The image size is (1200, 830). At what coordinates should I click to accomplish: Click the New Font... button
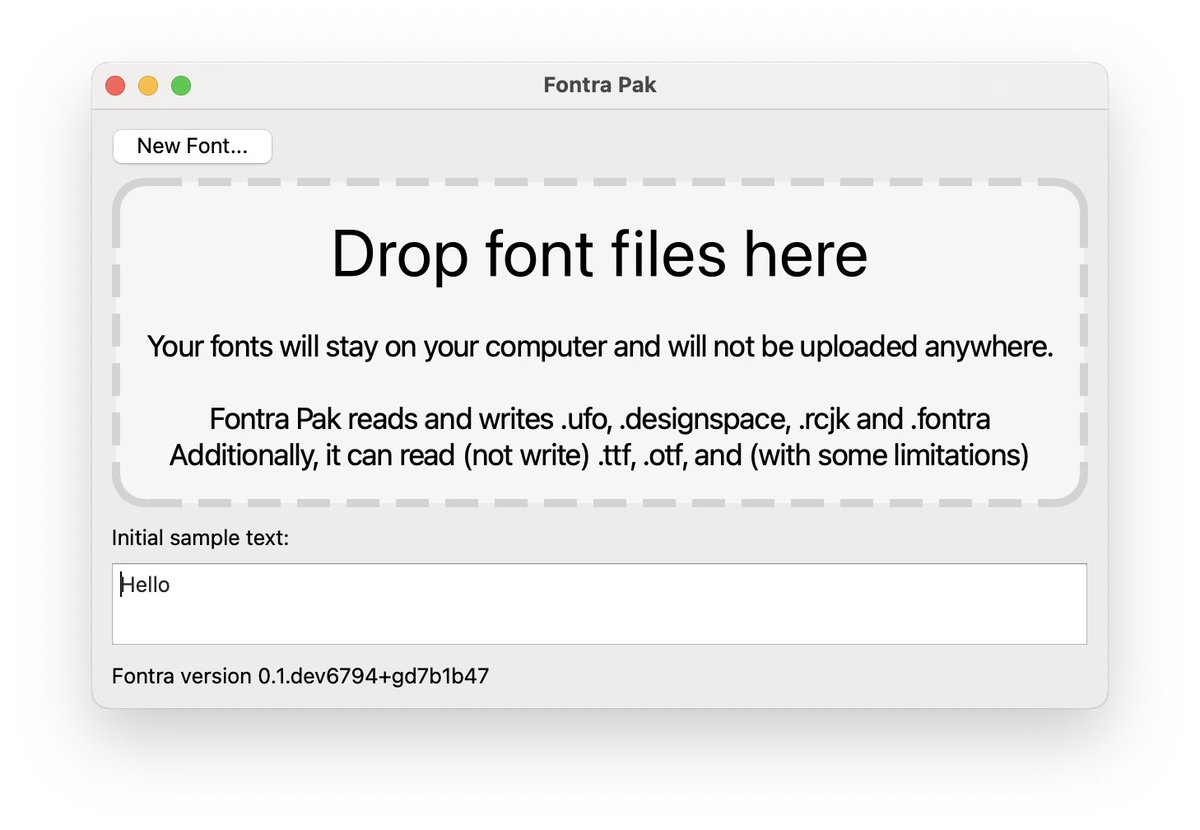tap(192, 146)
